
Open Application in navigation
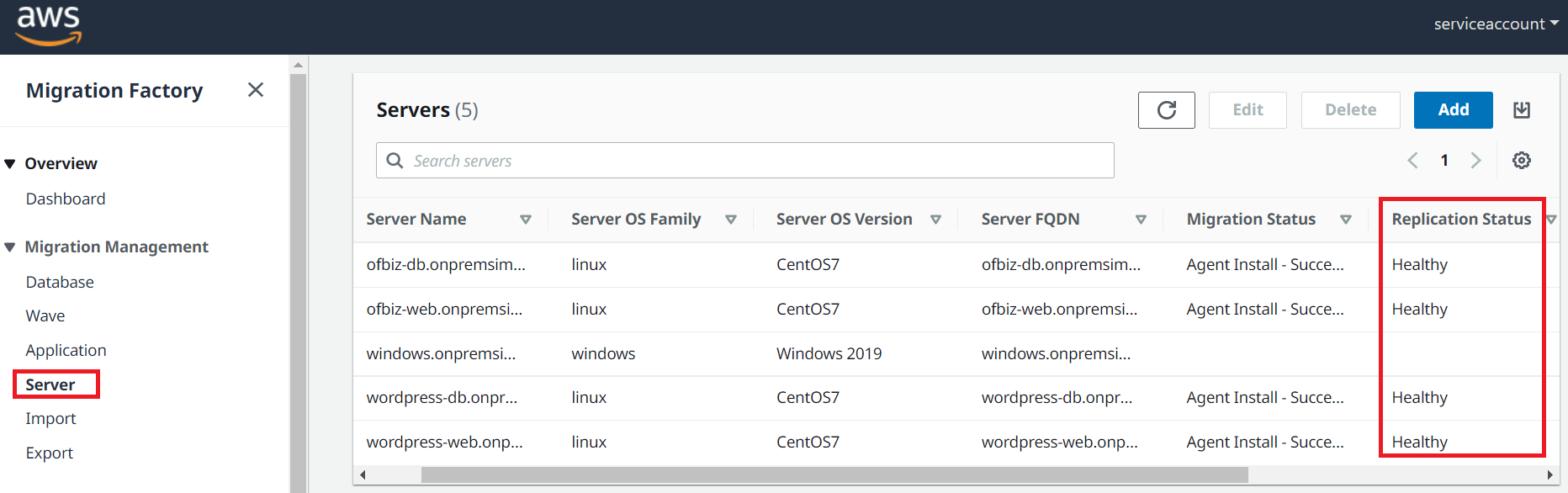point(66,350)
